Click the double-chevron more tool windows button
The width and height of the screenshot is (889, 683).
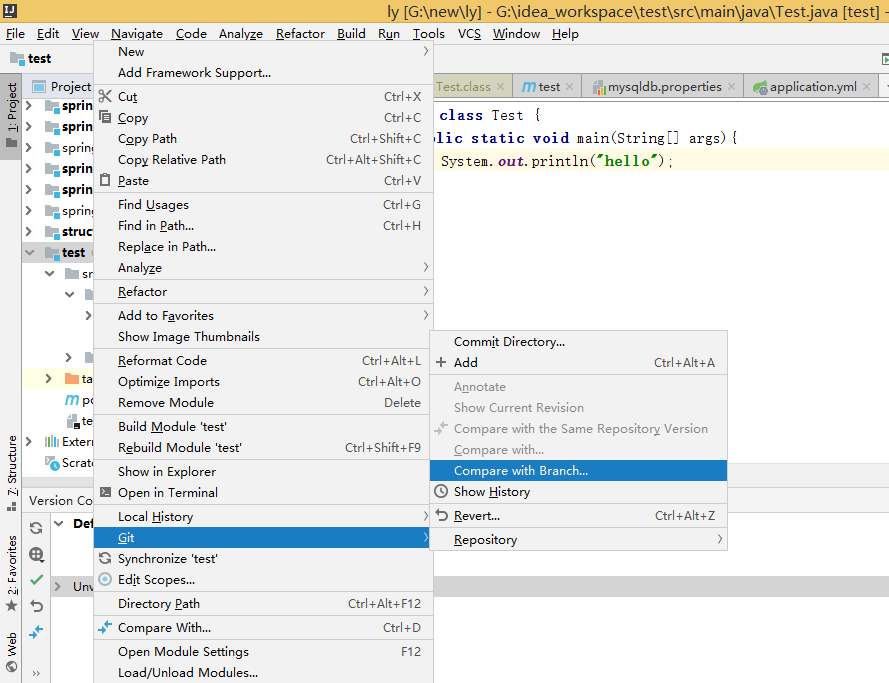point(36,673)
